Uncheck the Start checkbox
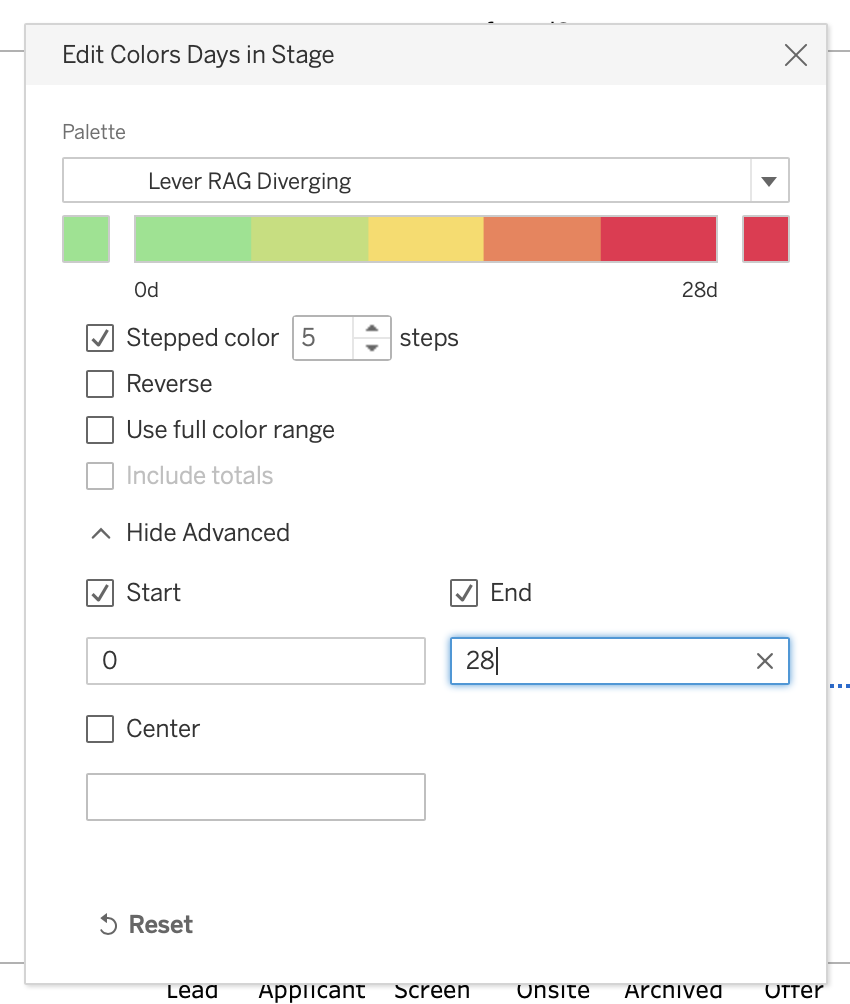 (99, 592)
